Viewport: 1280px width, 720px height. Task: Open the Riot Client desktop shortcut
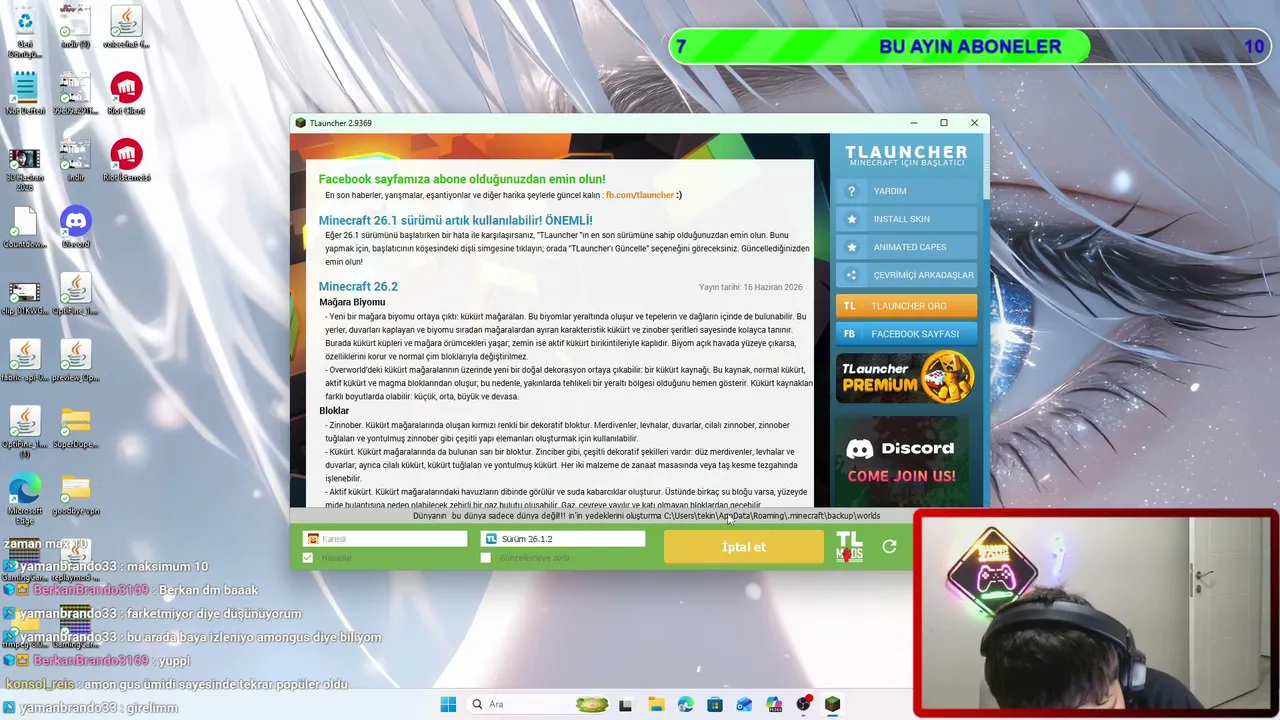click(x=125, y=94)
